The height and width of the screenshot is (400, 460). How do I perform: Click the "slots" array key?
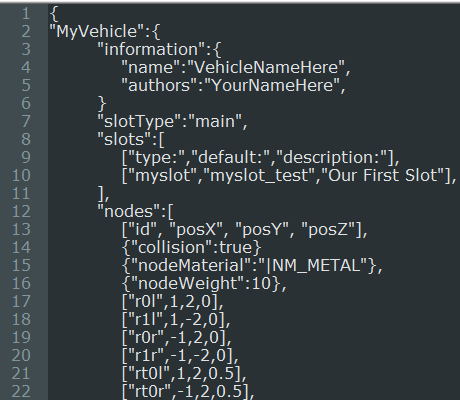point(125,140)
